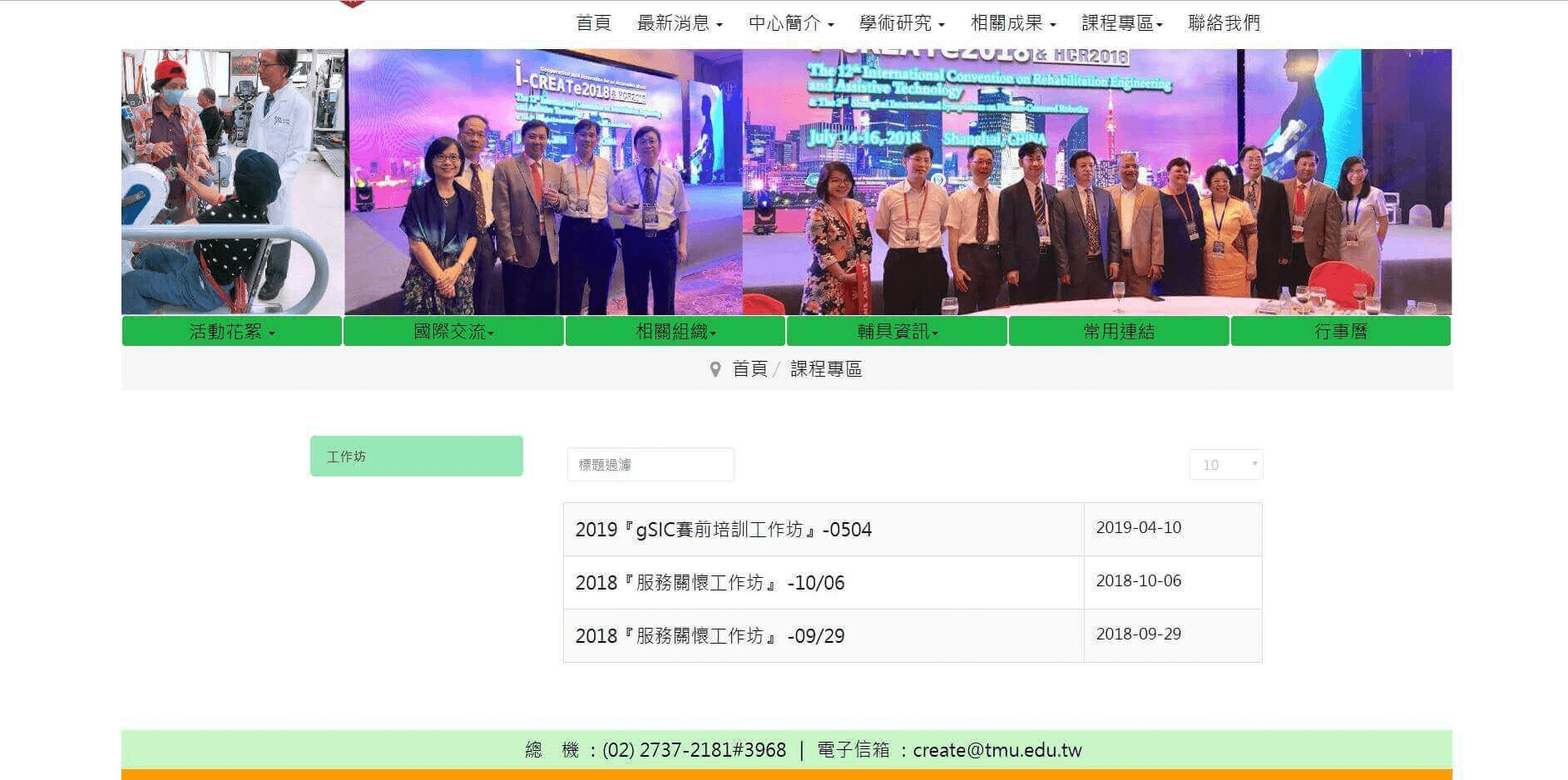Open the green 國際交流 dropdown
Screen dimensions: 1568x780
pyautogui.click(x=453, y=332)
